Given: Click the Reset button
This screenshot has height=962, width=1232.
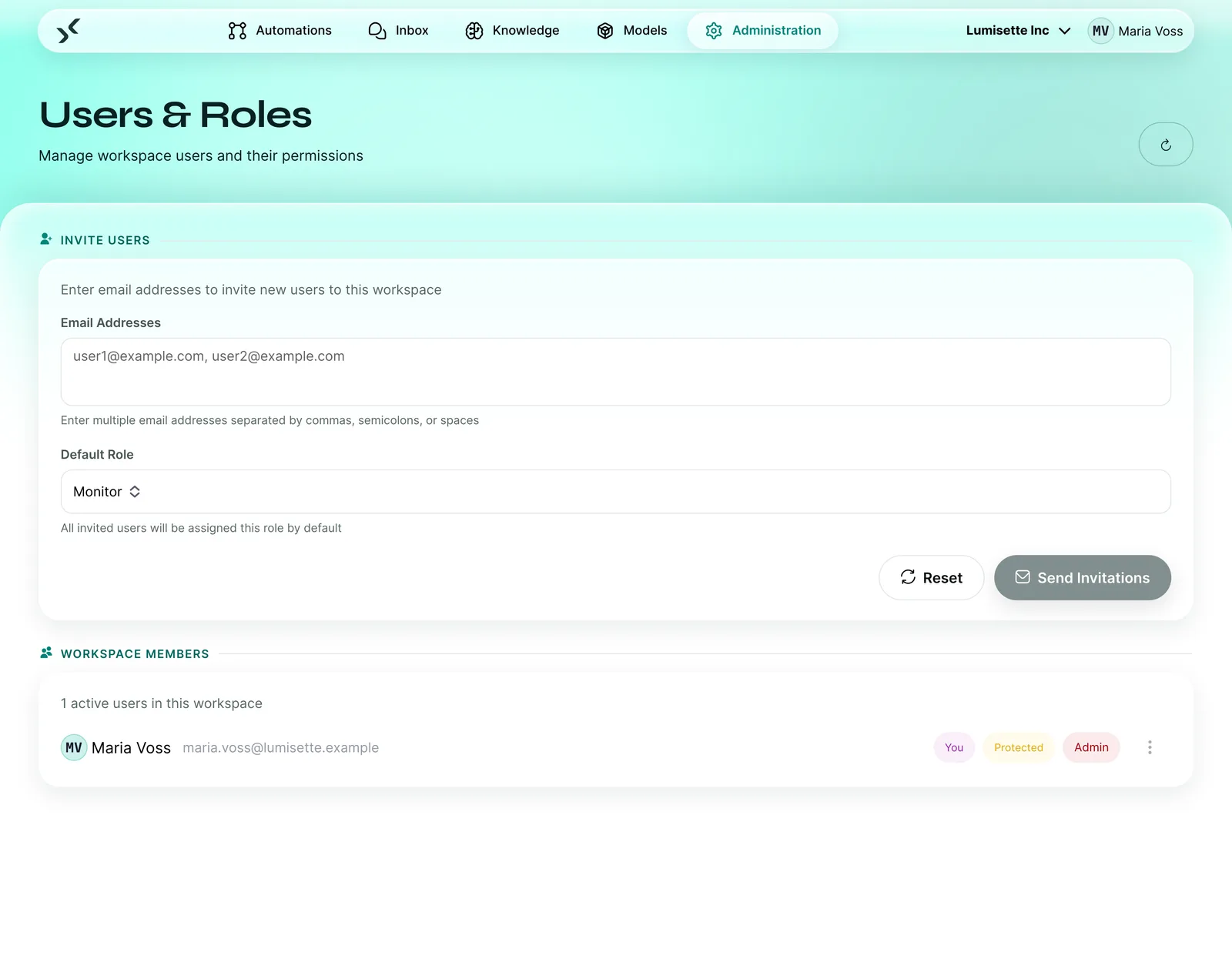Looking at the screenshot, I should pos(932,578).
